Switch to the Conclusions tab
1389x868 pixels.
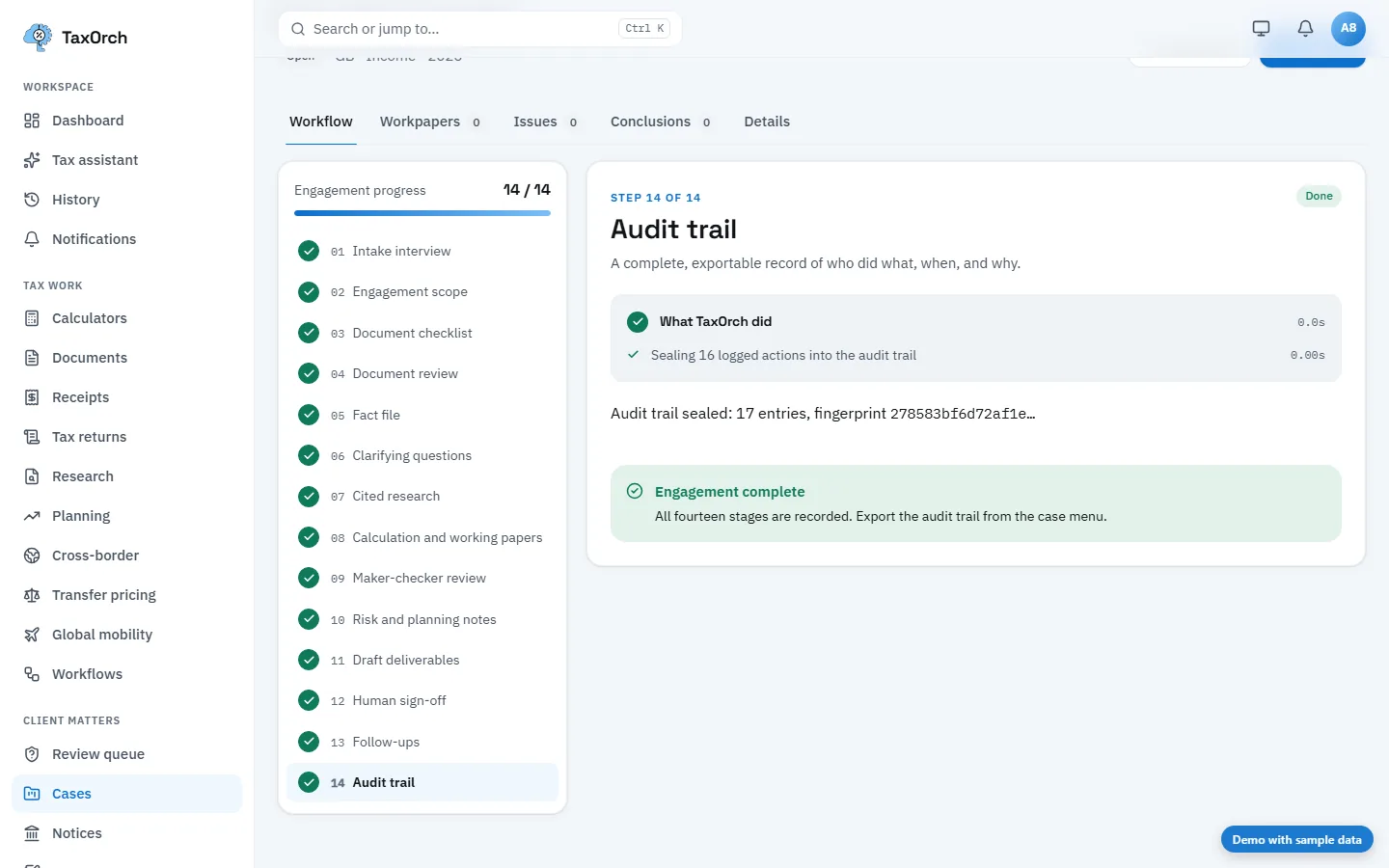(x=661, y=122)
